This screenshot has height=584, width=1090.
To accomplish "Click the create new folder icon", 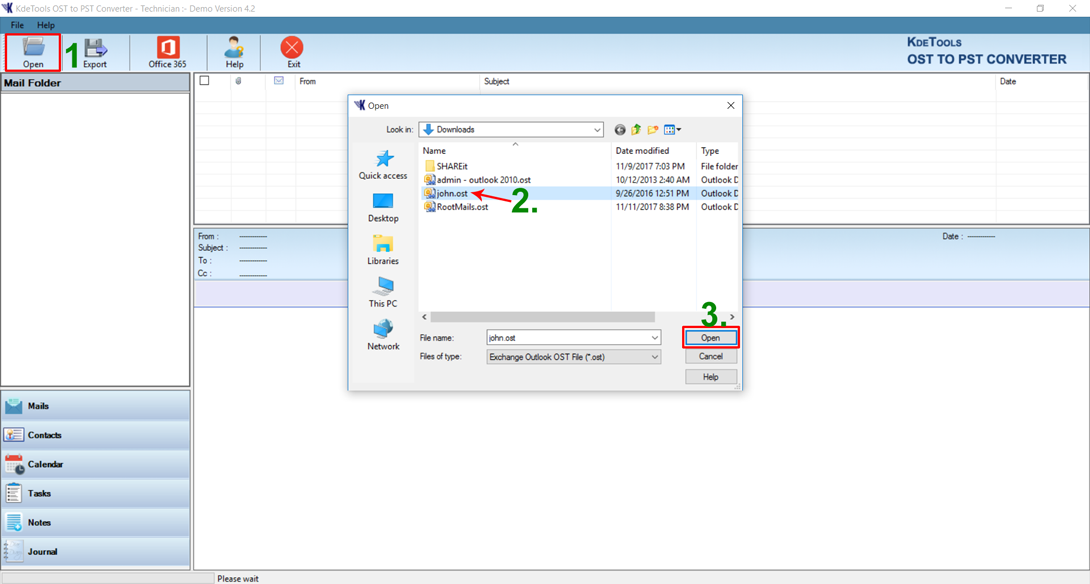I will tap(653, 130).
